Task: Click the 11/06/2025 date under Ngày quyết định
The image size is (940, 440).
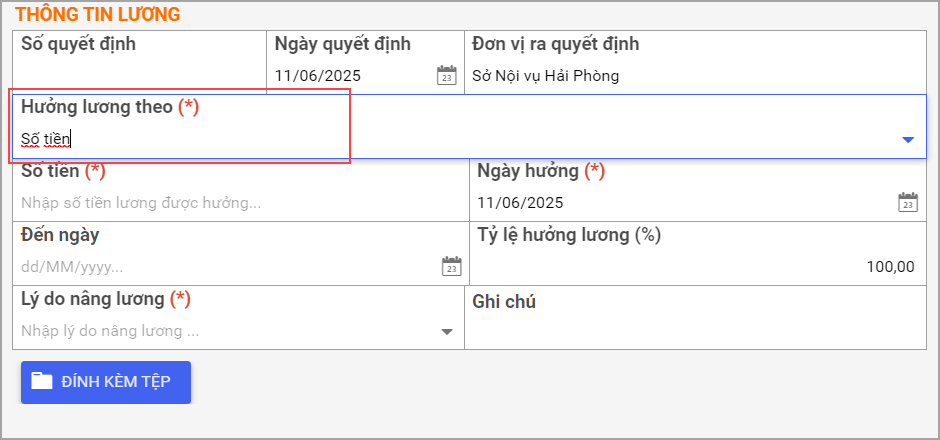Action: (x=318, y=76)
